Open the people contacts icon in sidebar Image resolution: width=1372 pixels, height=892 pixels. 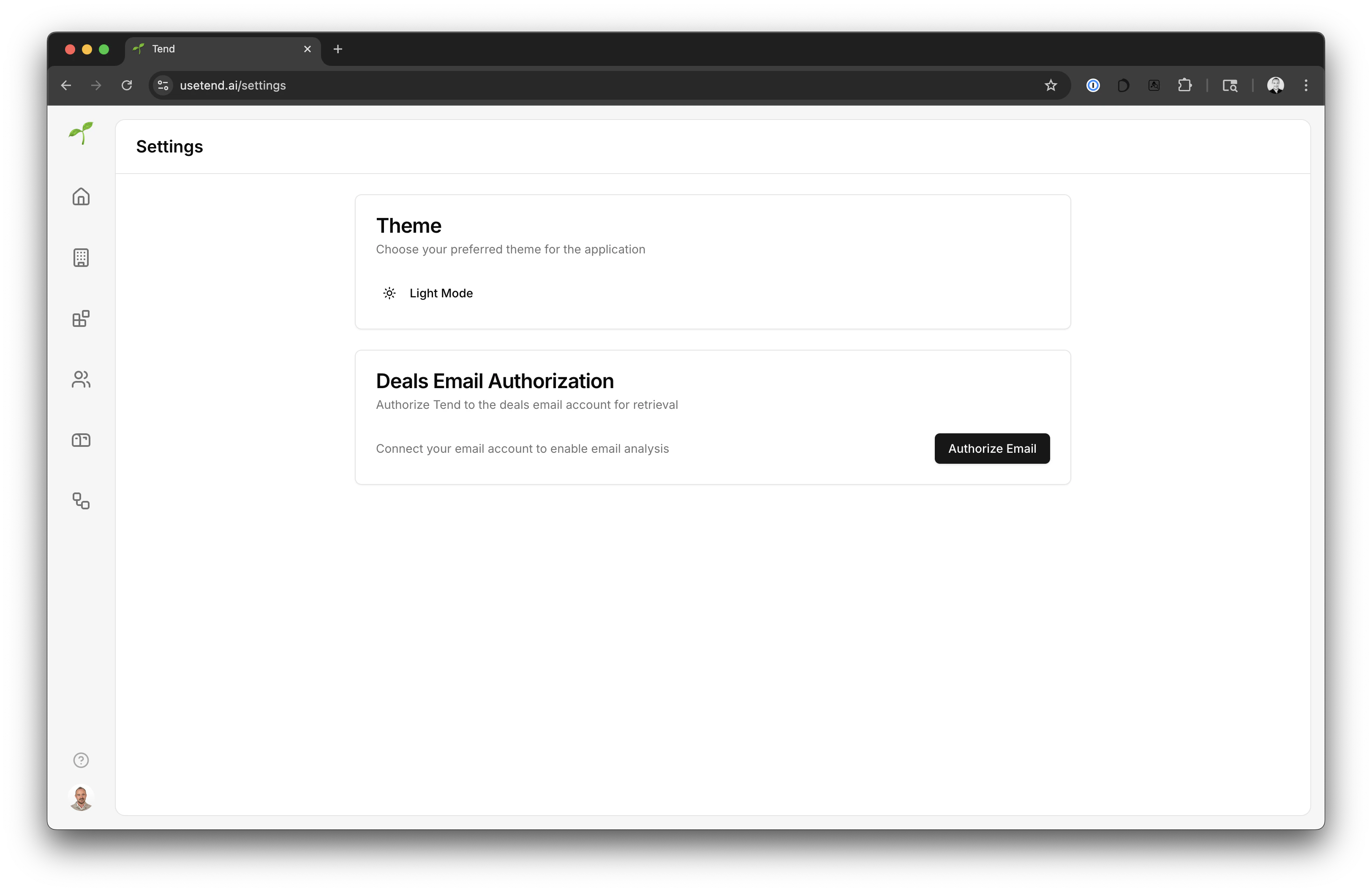pos(81,379)
